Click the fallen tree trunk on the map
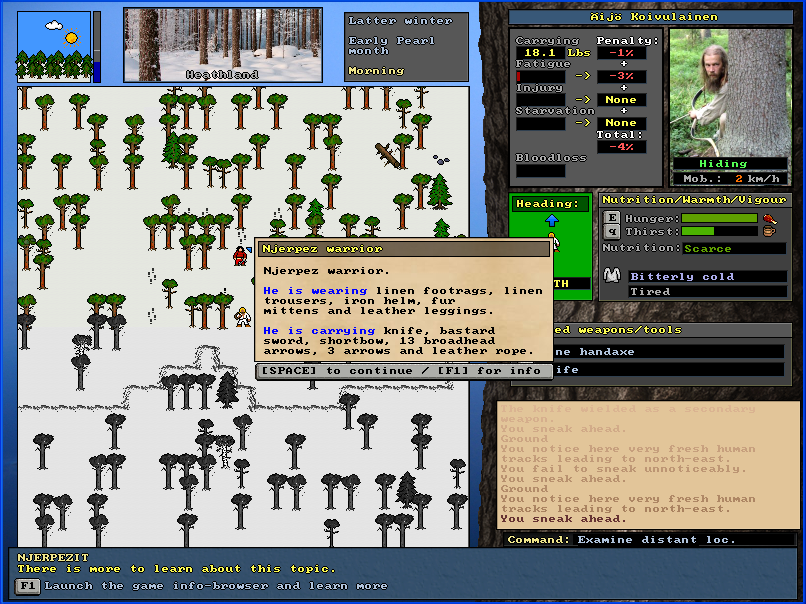 (388, 155)
